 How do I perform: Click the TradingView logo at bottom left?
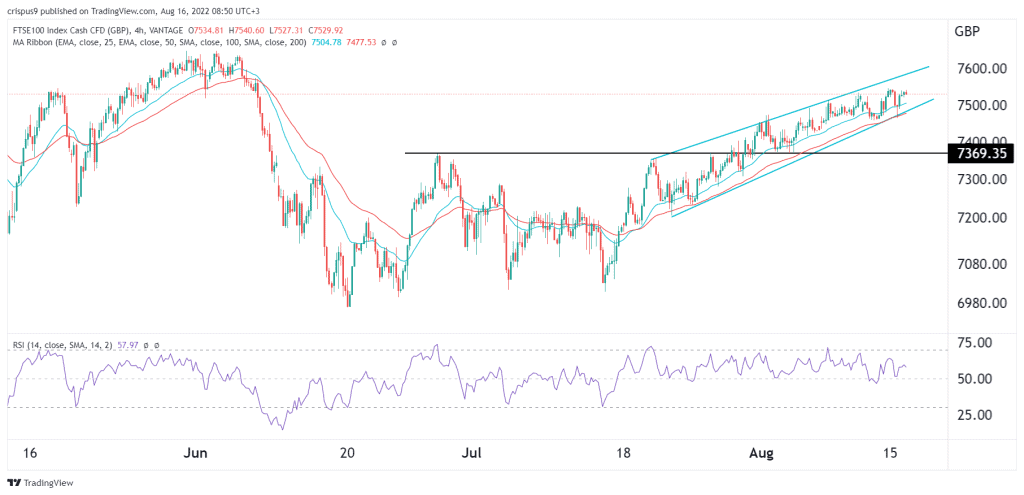(40, 483)
